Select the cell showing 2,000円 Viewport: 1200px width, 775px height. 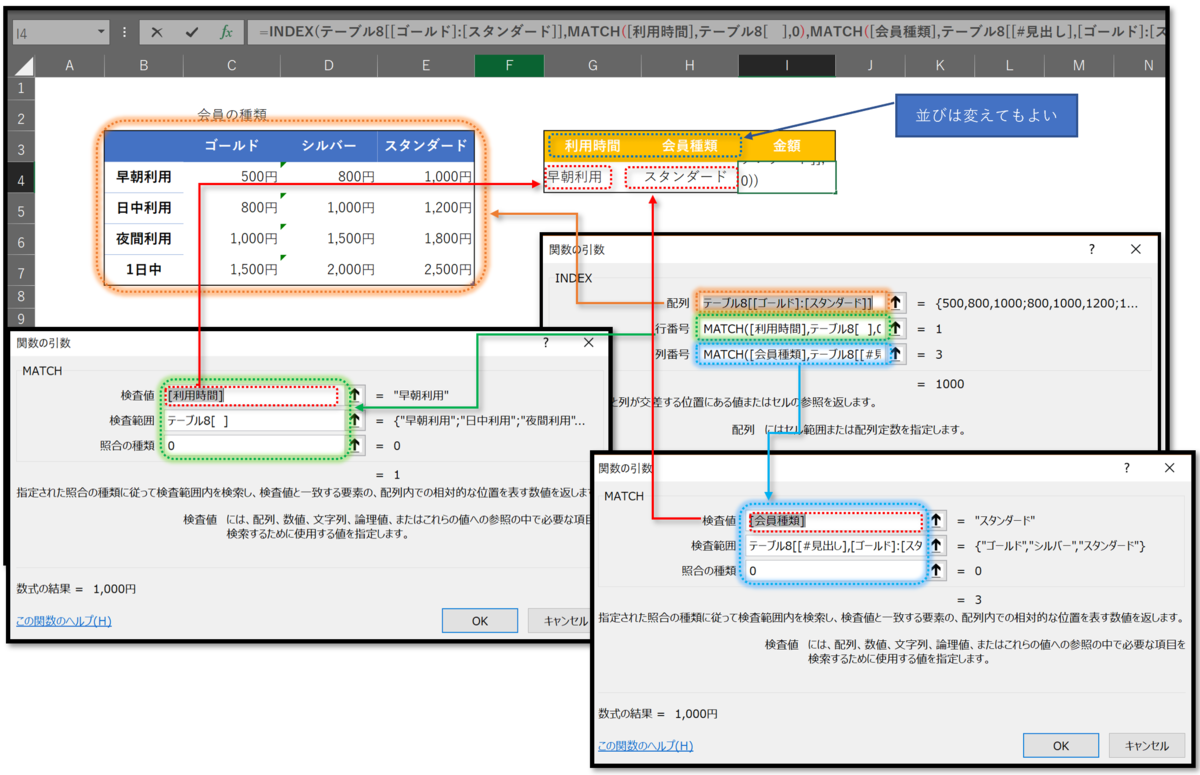pyautogui.click(x=329, y=269)
